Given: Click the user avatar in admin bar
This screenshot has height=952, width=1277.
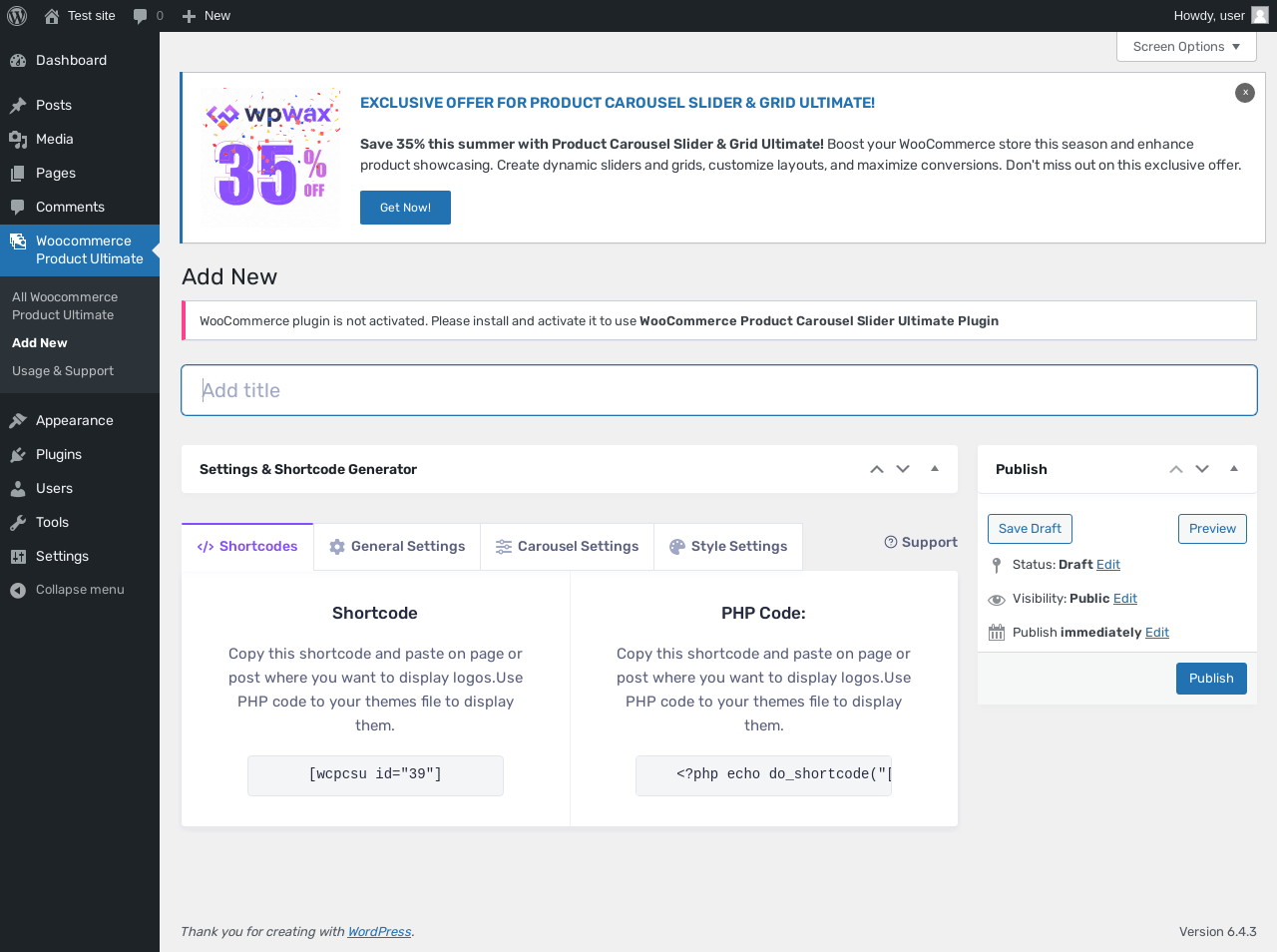Looking at the screenshot, I should (1260, 16).
